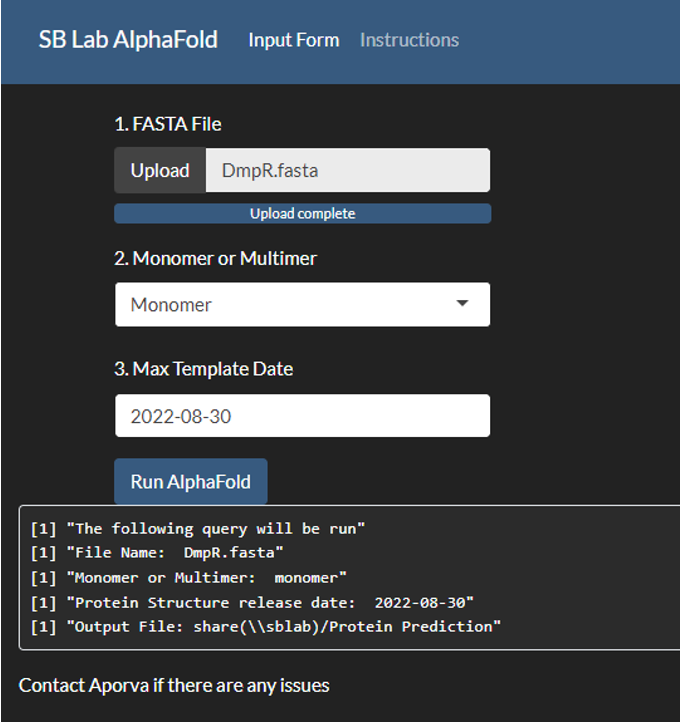The image size is (680, 722).
Task: Click the 'Protein Structure release date' output line
Action: [252, 602]
